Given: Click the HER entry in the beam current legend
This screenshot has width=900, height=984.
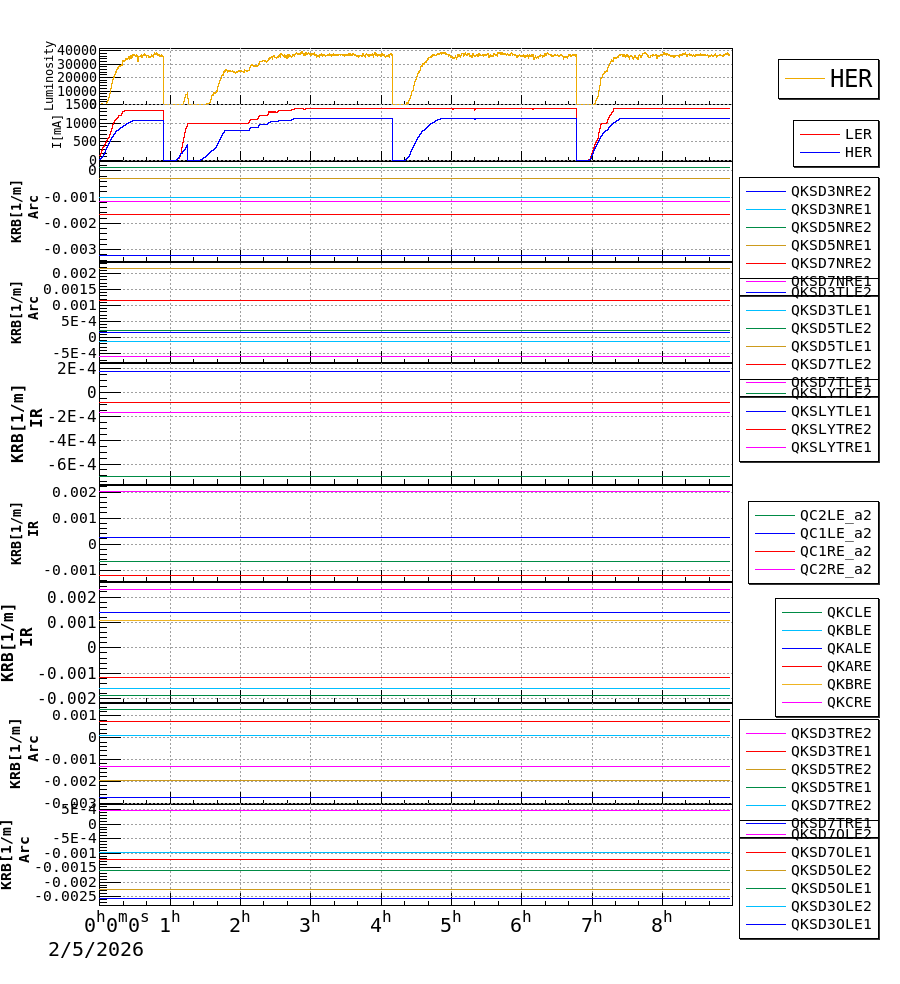Looking at the screenshot, I should [x=858, y=152].
